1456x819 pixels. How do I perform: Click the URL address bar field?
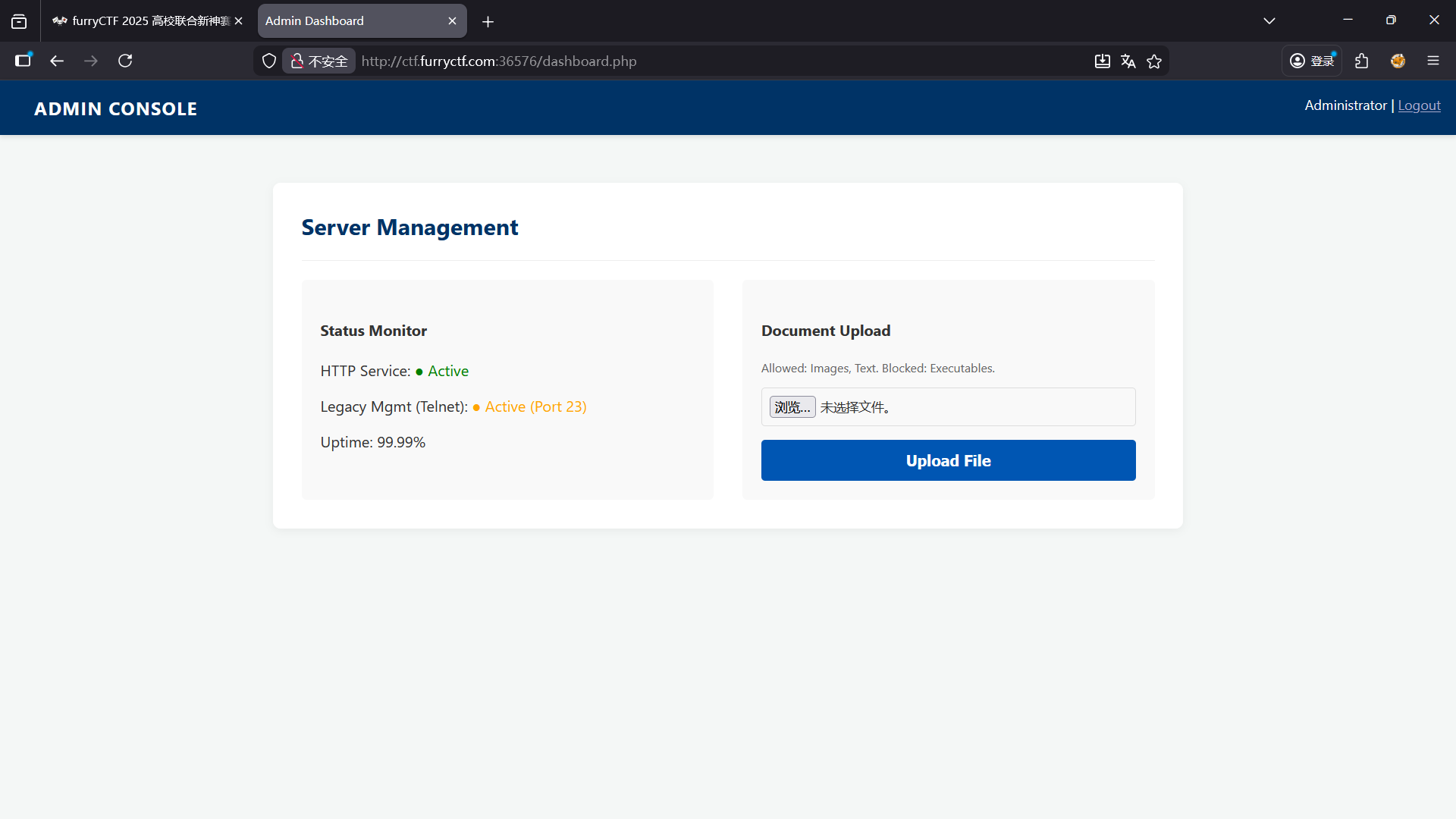point(682,61)
